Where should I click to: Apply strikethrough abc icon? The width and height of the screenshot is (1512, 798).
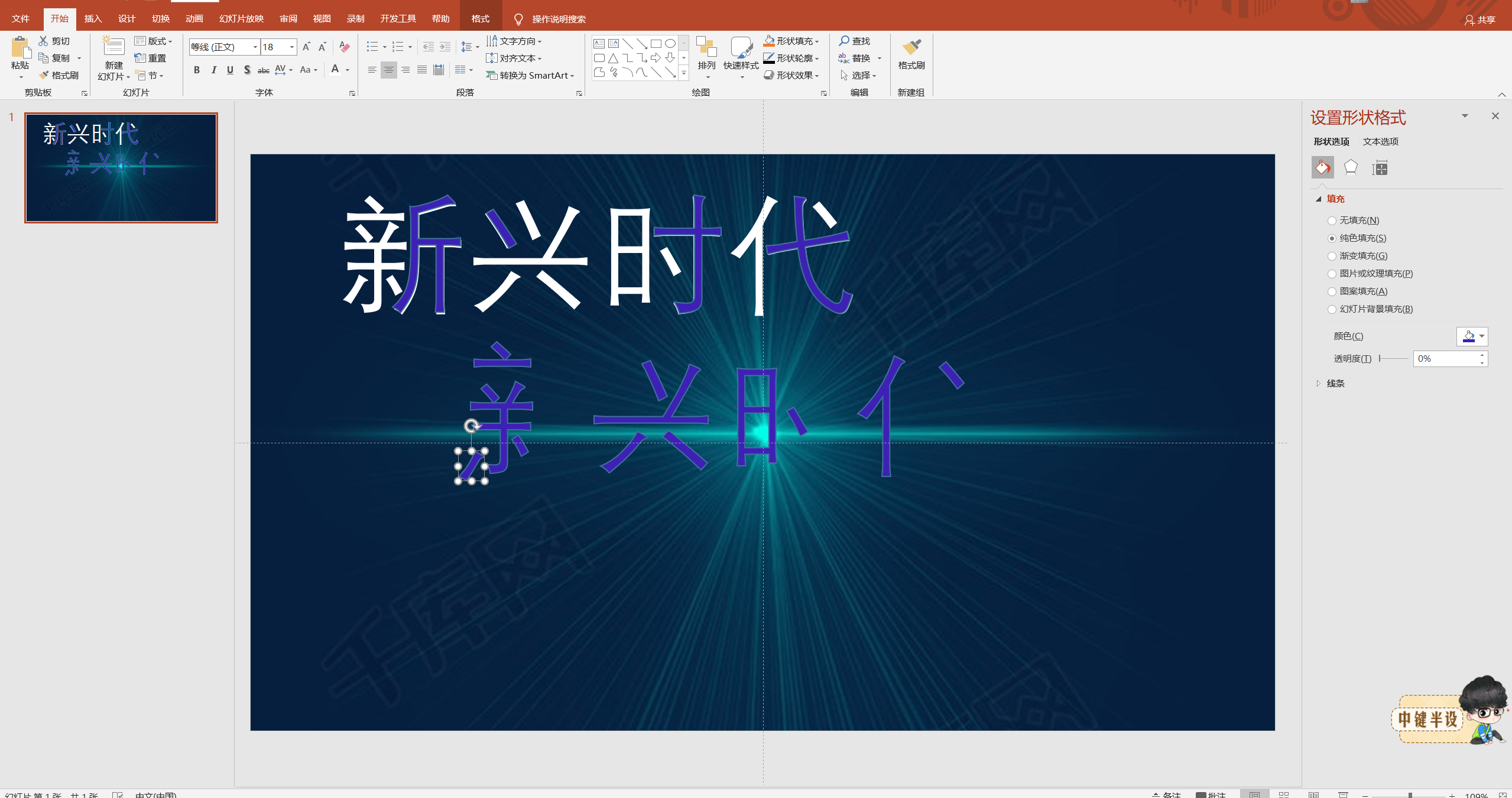click(x=264, y=70)
